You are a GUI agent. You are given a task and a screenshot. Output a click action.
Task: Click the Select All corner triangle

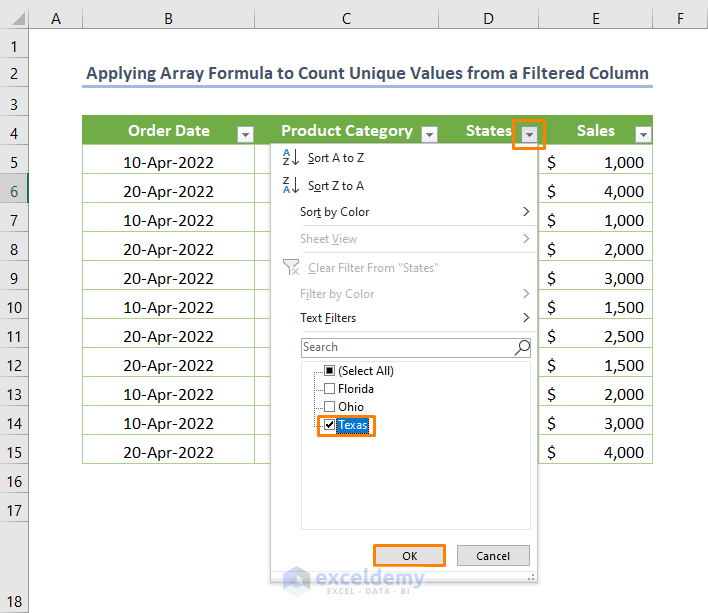tap(18, 19)
